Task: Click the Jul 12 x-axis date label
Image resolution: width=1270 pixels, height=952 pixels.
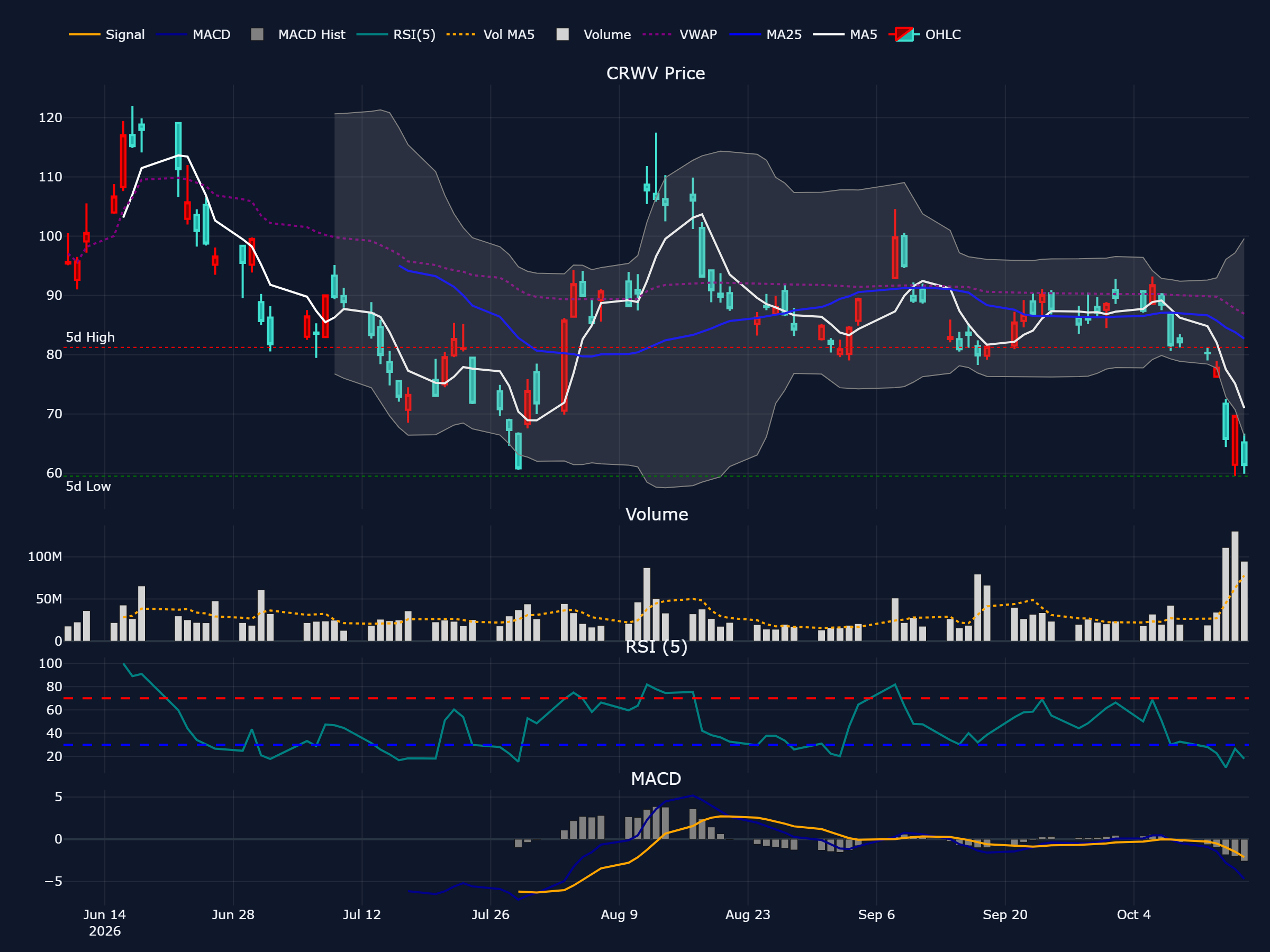Action: pyautogui.click(x=362, y=914)
